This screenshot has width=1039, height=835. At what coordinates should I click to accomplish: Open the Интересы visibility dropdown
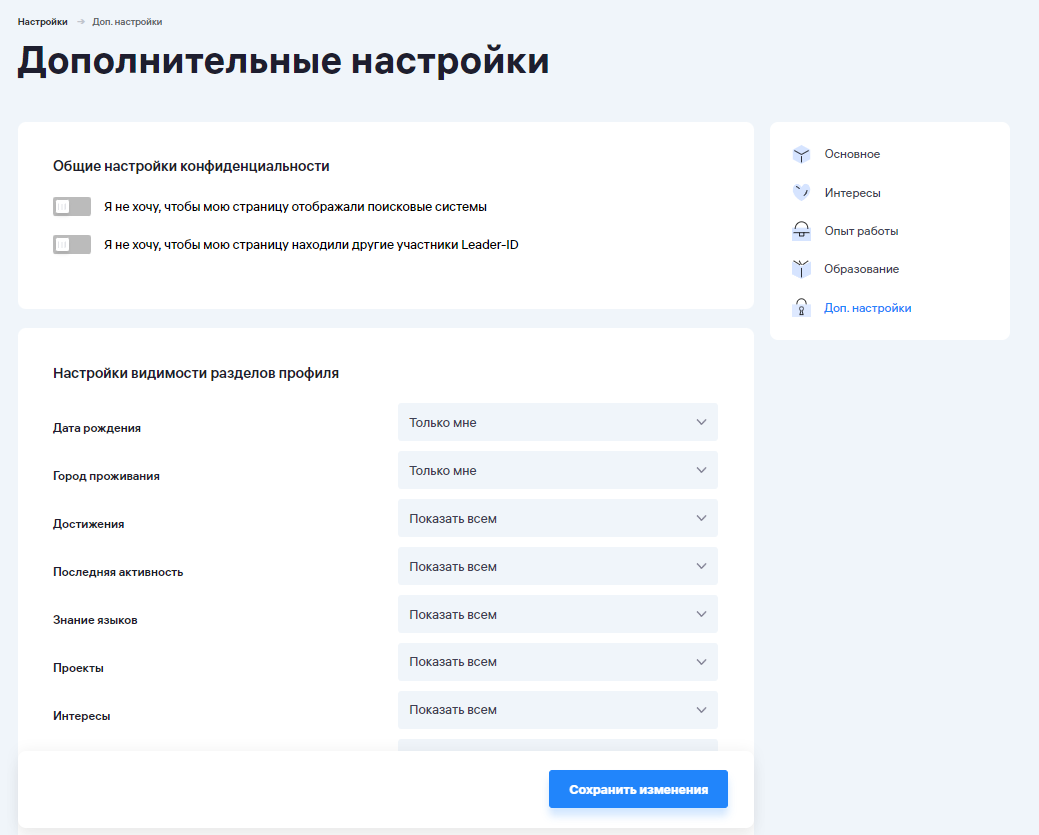click(x=557, y=710)
